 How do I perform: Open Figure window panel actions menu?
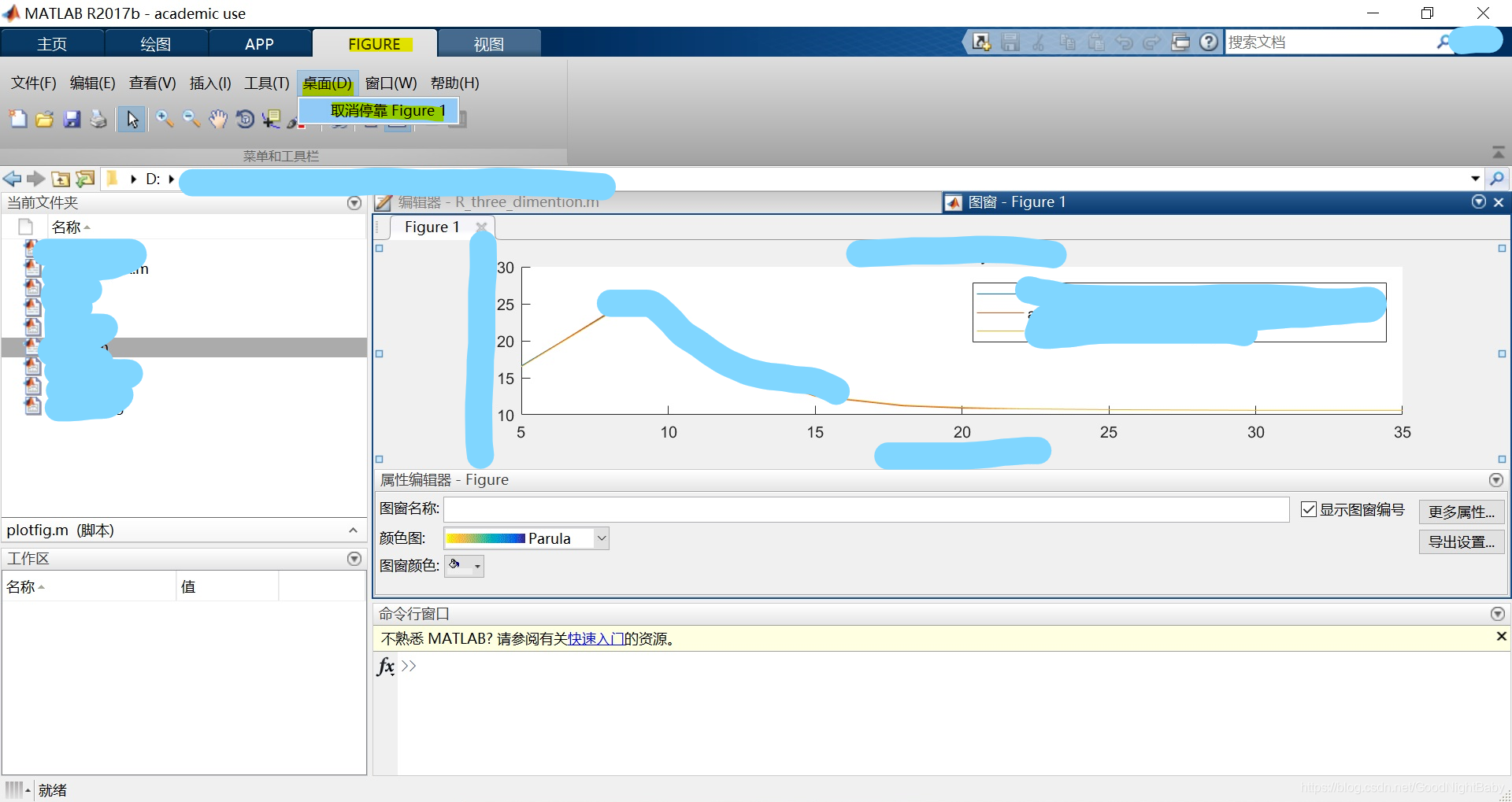click(1479, 202)
